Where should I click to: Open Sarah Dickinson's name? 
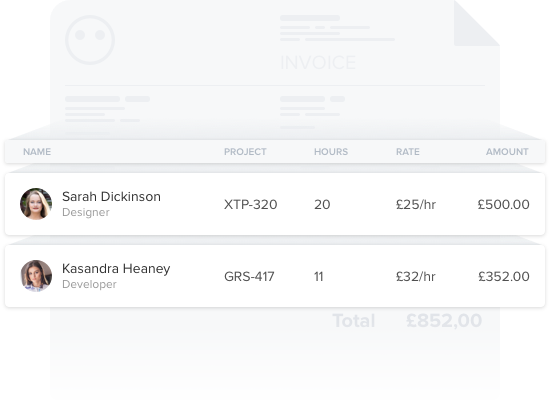pyautogui.click(x=111, y=196)
